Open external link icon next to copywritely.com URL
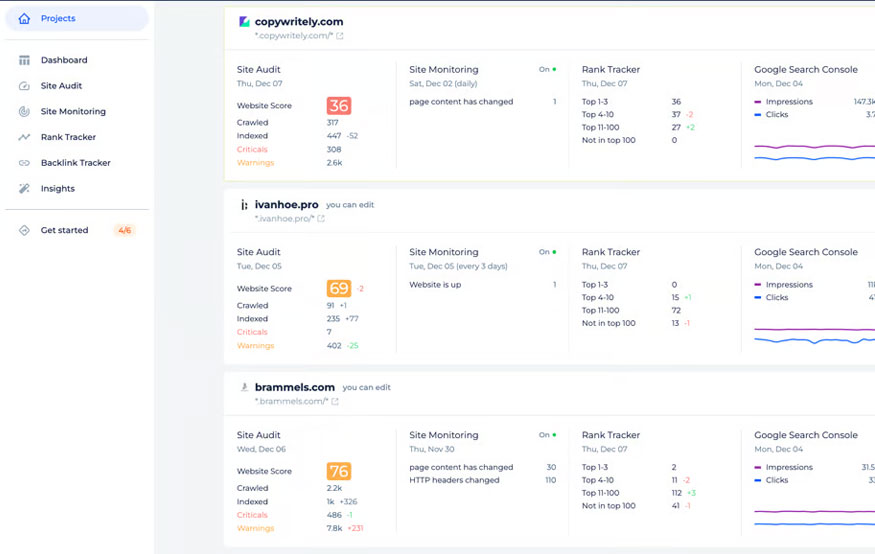This screenshot has height=554, width=875. (x=340, y=36)
